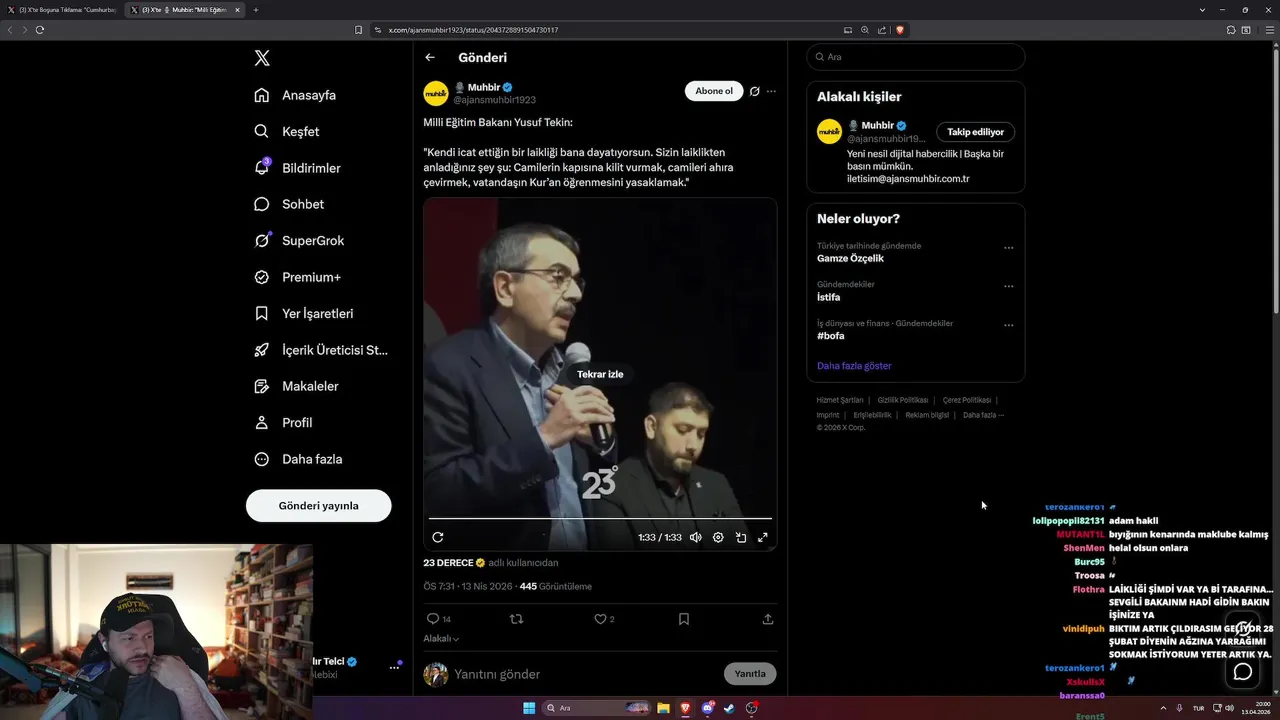Open Hizmet Şartları footer link

pyautogui.click(x=840, y=400)
